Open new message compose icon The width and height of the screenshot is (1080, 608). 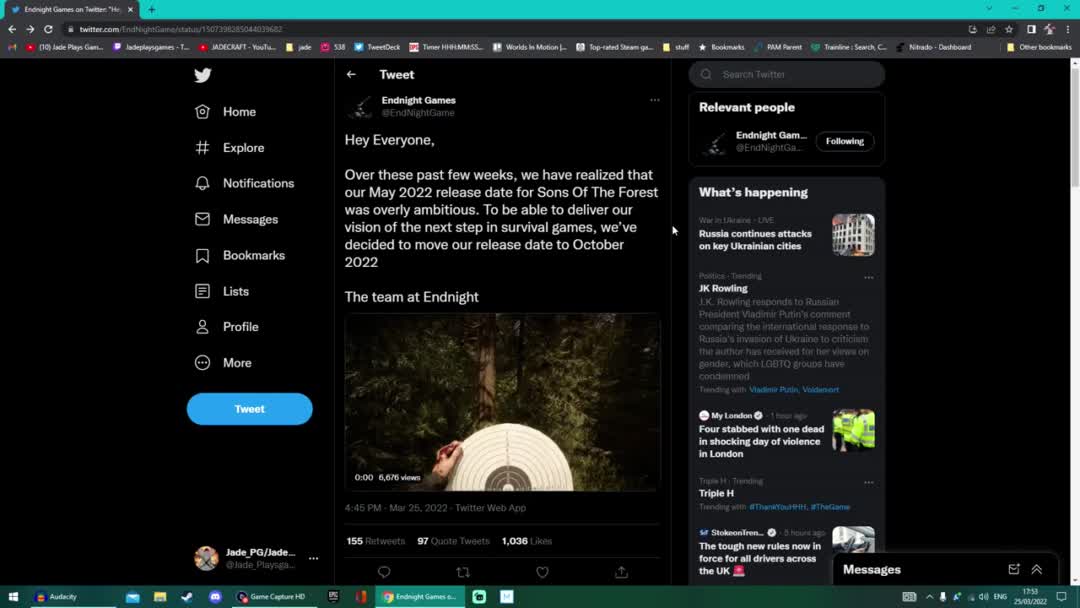pos(1014,569)
